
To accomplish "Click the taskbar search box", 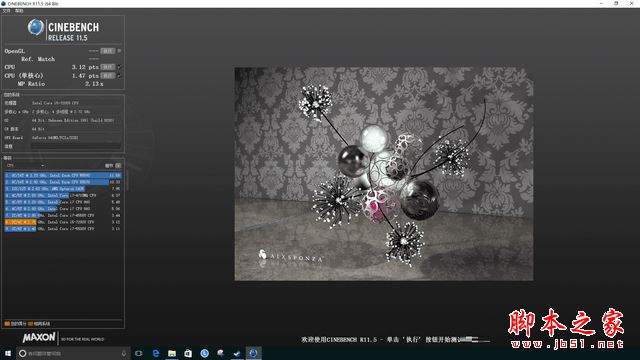I will pos(73,353).
